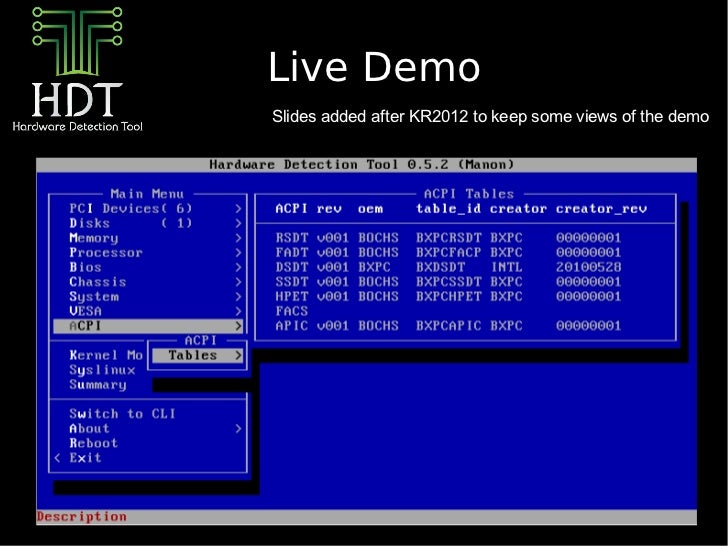Screen dimensions: 728x546
Task: Open the VESA menu entry
Action: click(x=148, y=311)
